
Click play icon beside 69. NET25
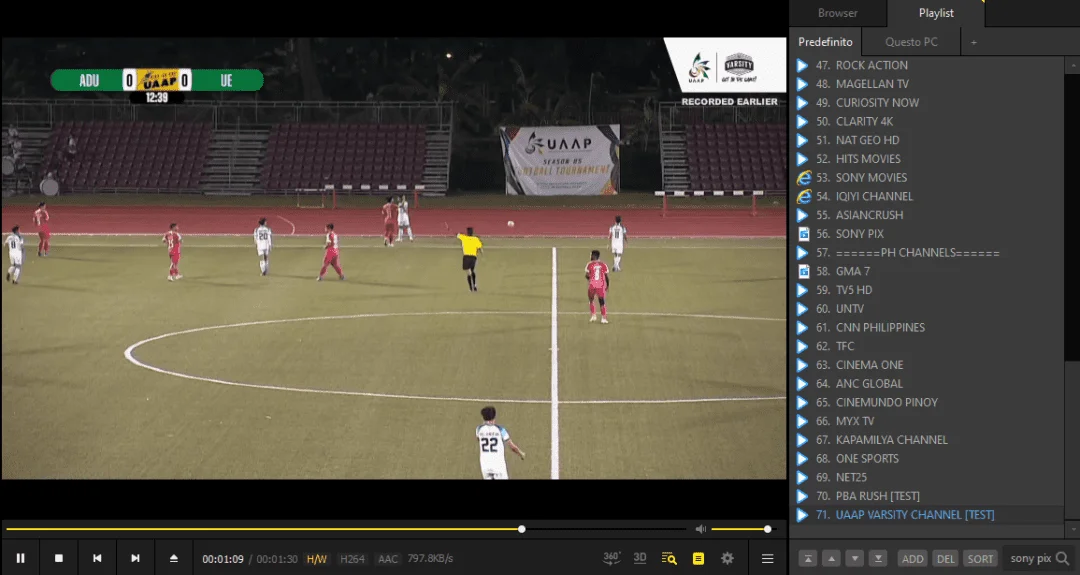coord(802,477)
